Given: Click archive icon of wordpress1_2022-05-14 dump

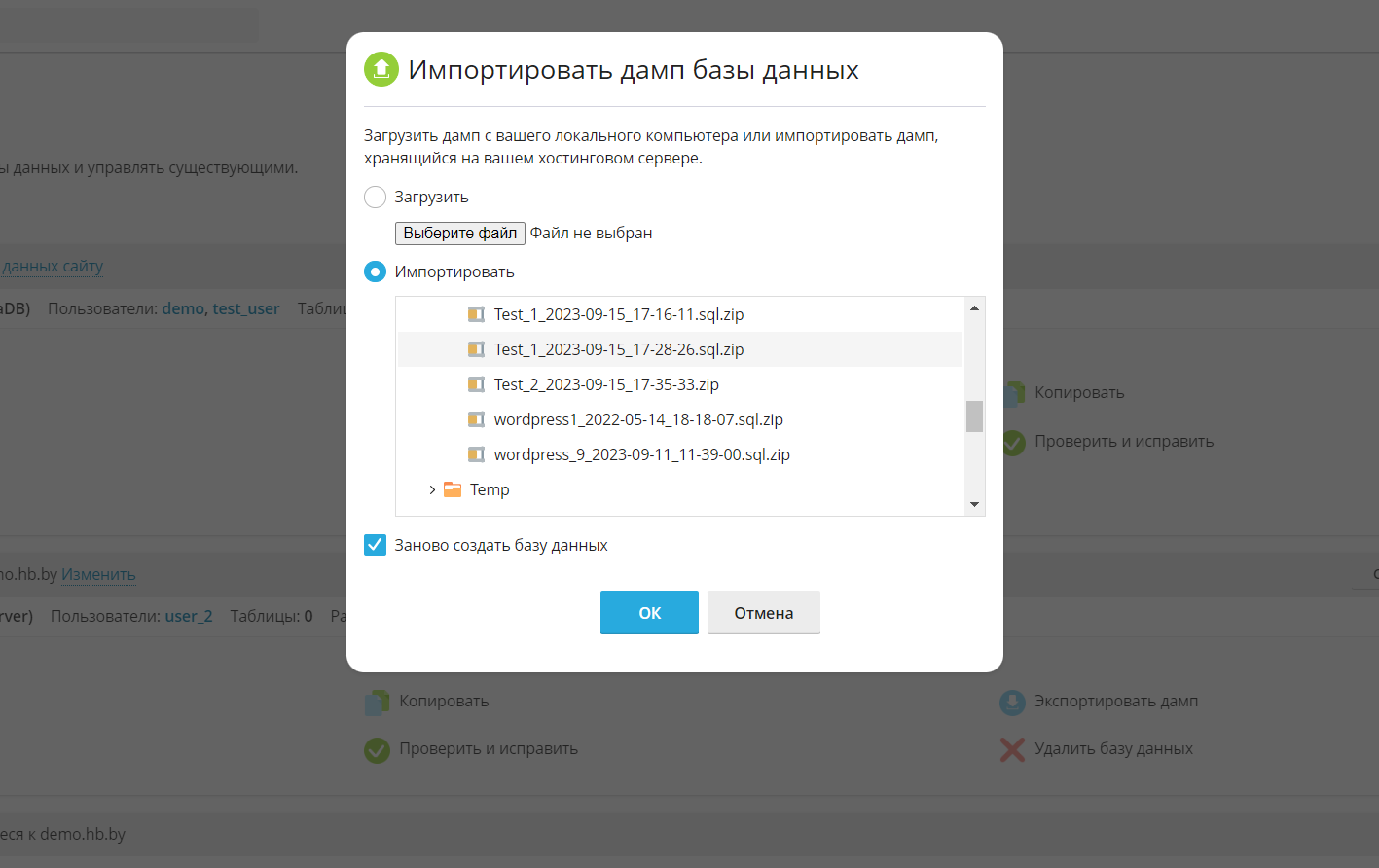Looking at the screenshot, I should pos(476,419).
